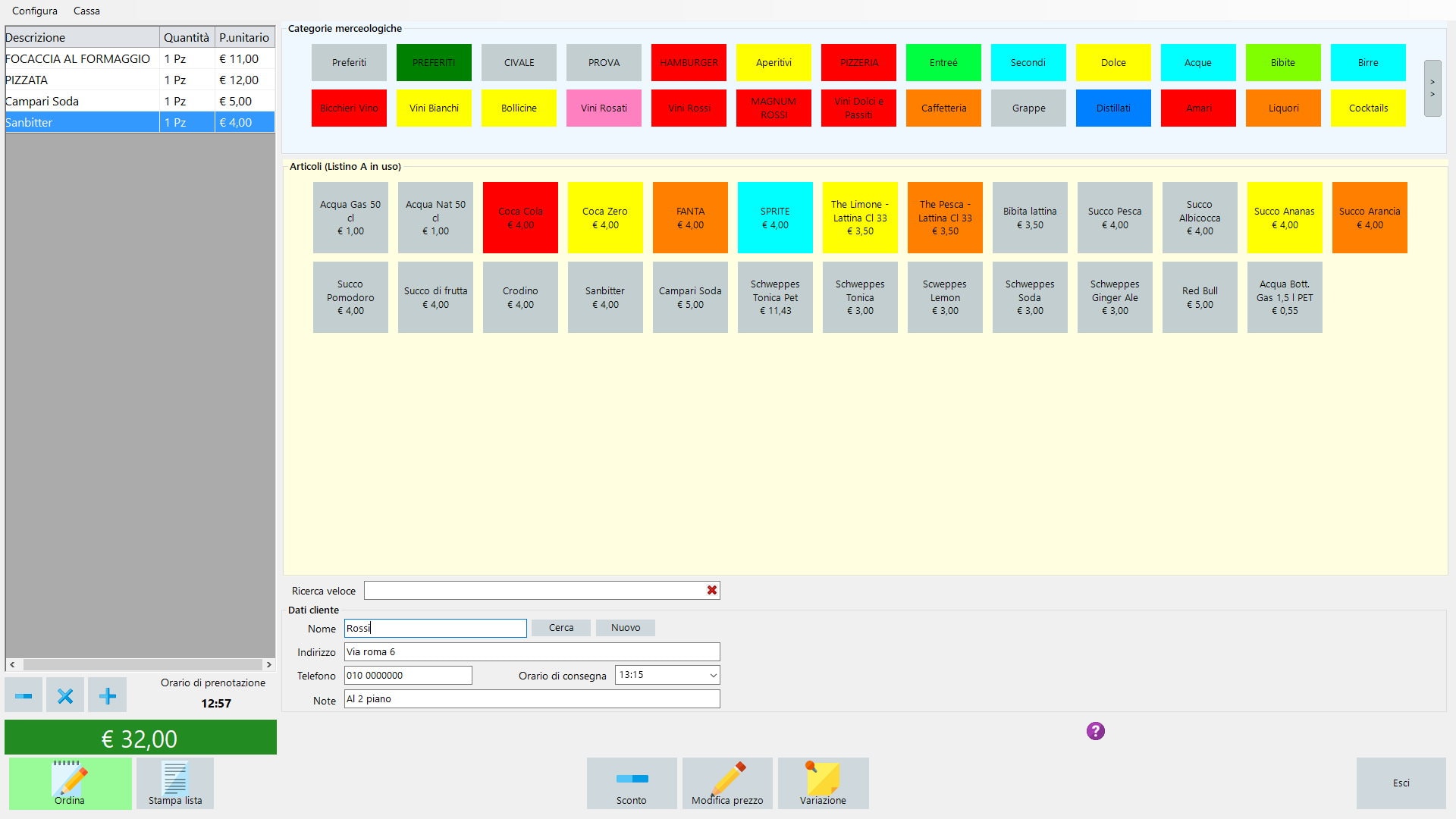Click the minus quantity icon
This screenshot has width=1456, height=819.
point(24,695)
